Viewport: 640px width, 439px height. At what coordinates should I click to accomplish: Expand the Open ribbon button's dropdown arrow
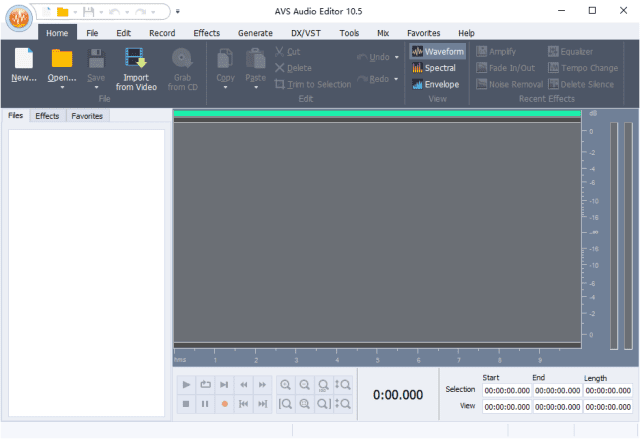pyautogui.click(x=62, y=87)
